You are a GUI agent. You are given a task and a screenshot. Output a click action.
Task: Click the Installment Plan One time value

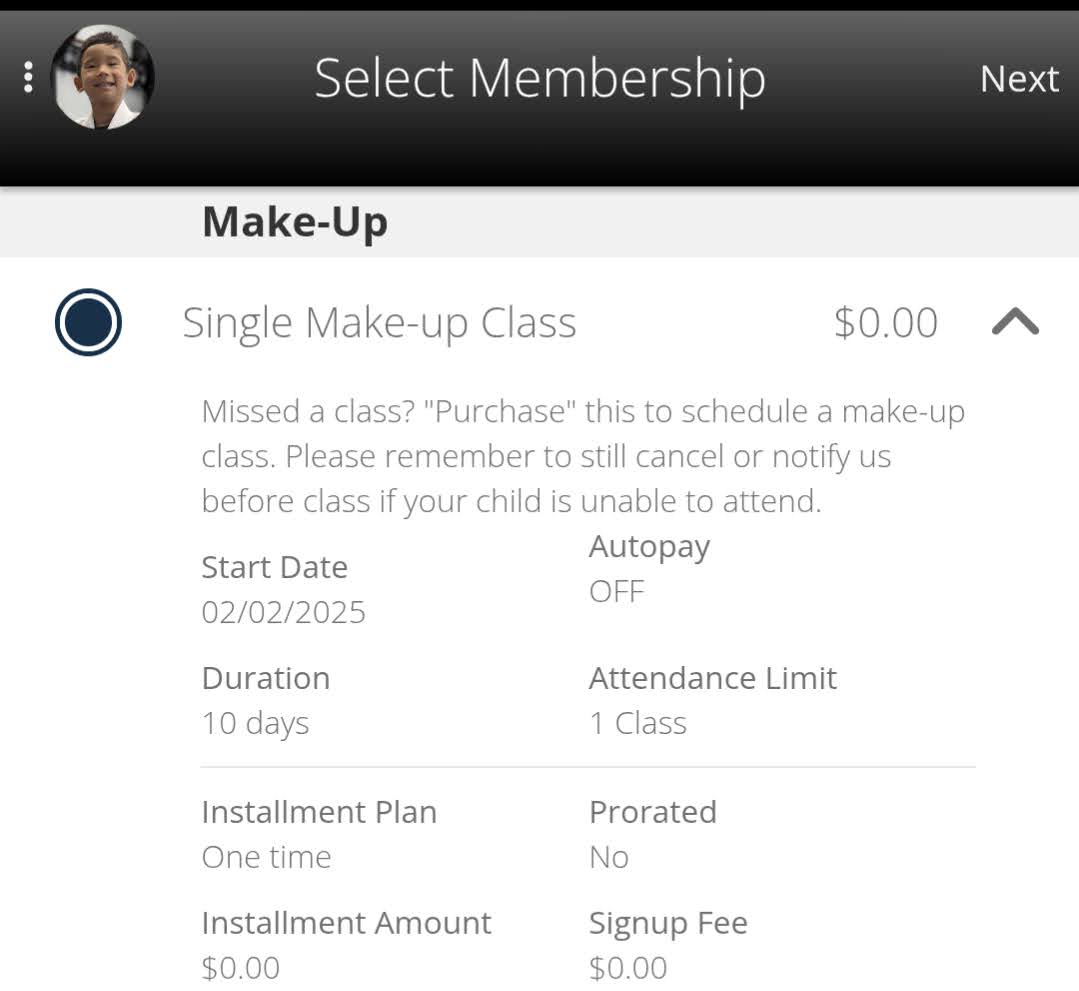tap(266, 857)
